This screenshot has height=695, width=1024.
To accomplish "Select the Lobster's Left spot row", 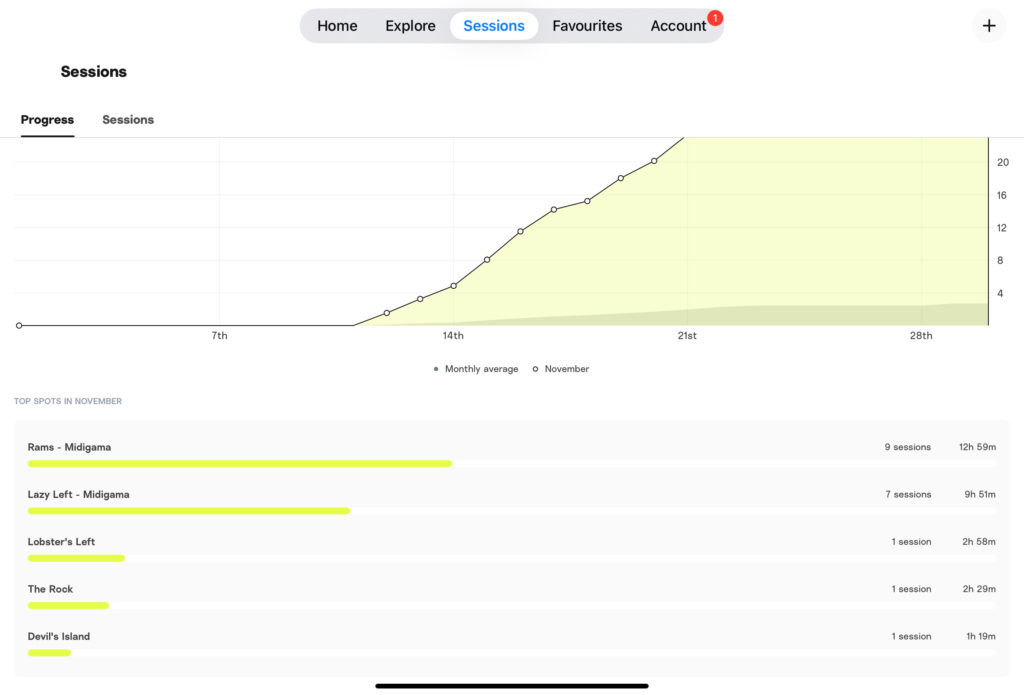I will [x=61, y=542].
